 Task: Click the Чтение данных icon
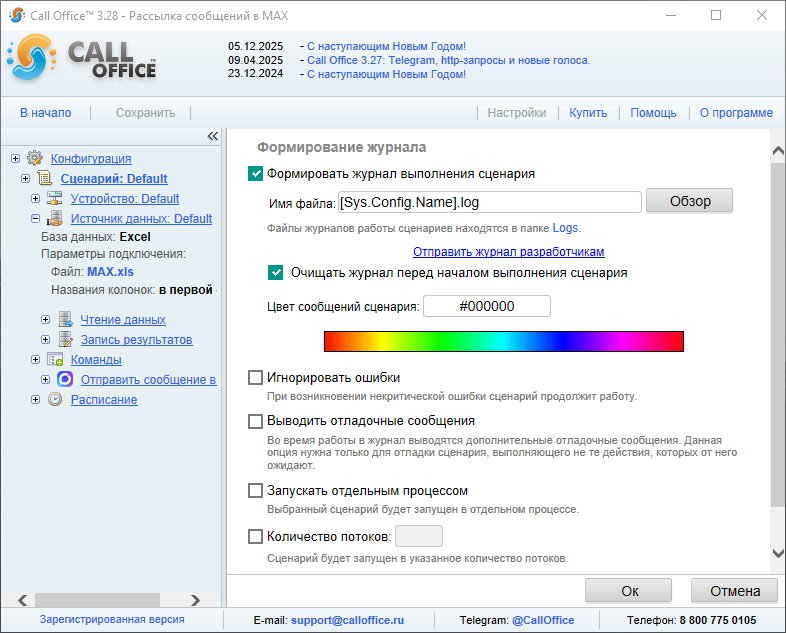[x=65, y=319]
